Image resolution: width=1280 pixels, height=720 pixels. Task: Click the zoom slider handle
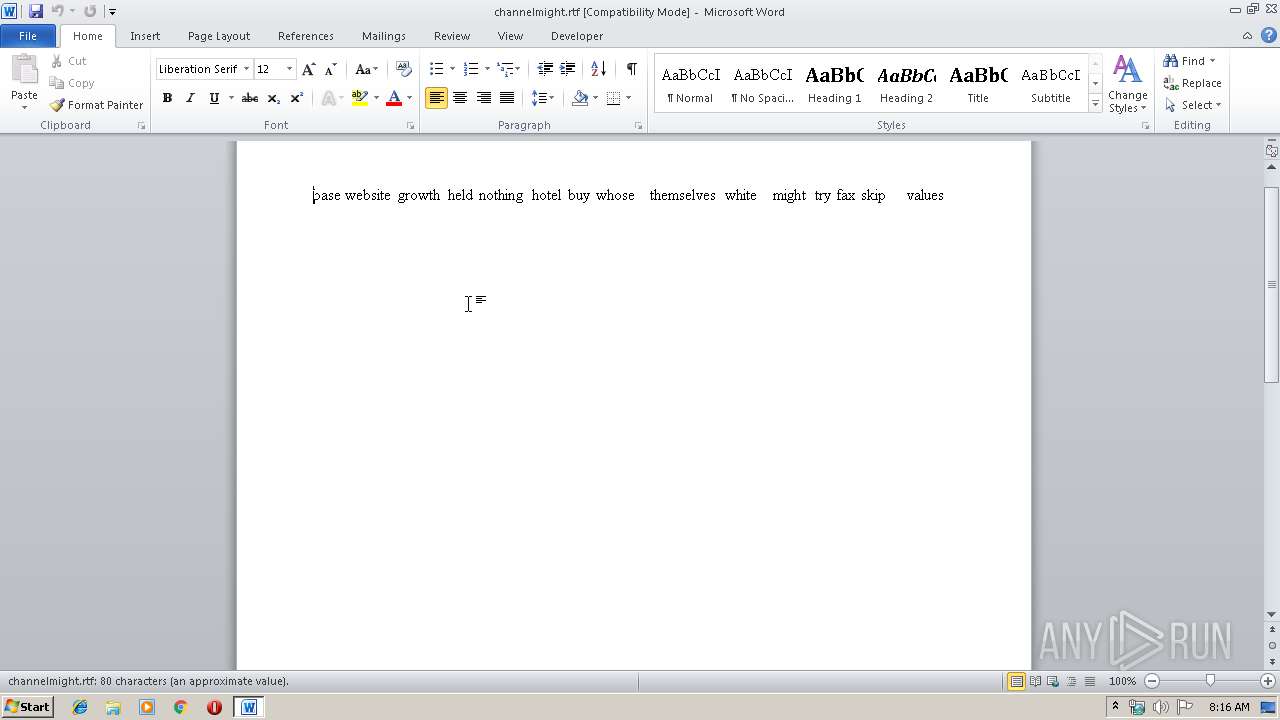tap(1210, 681)
